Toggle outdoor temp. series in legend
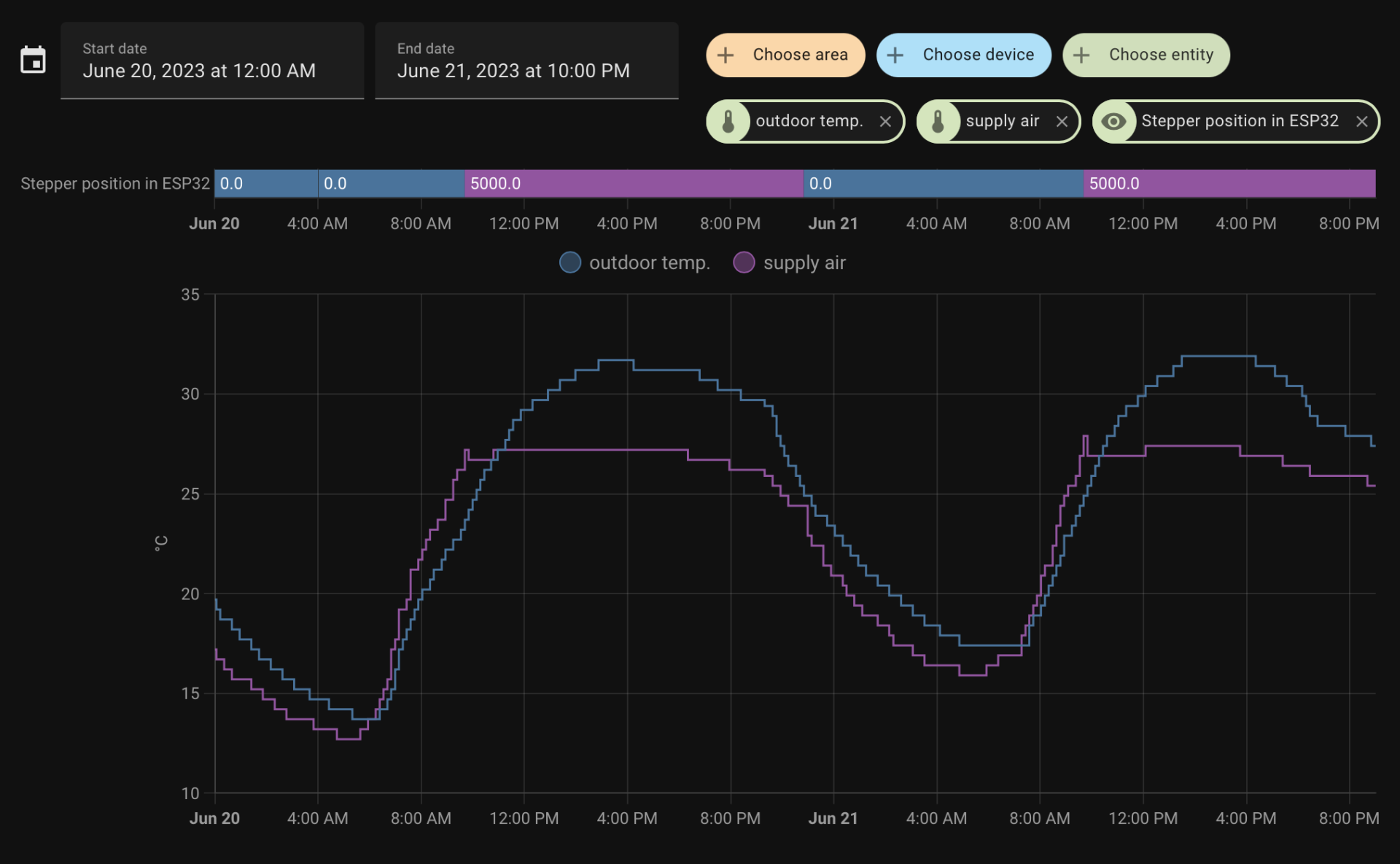Image resolution: width=1400 pixels, height=864 pixels. (649, 263)
